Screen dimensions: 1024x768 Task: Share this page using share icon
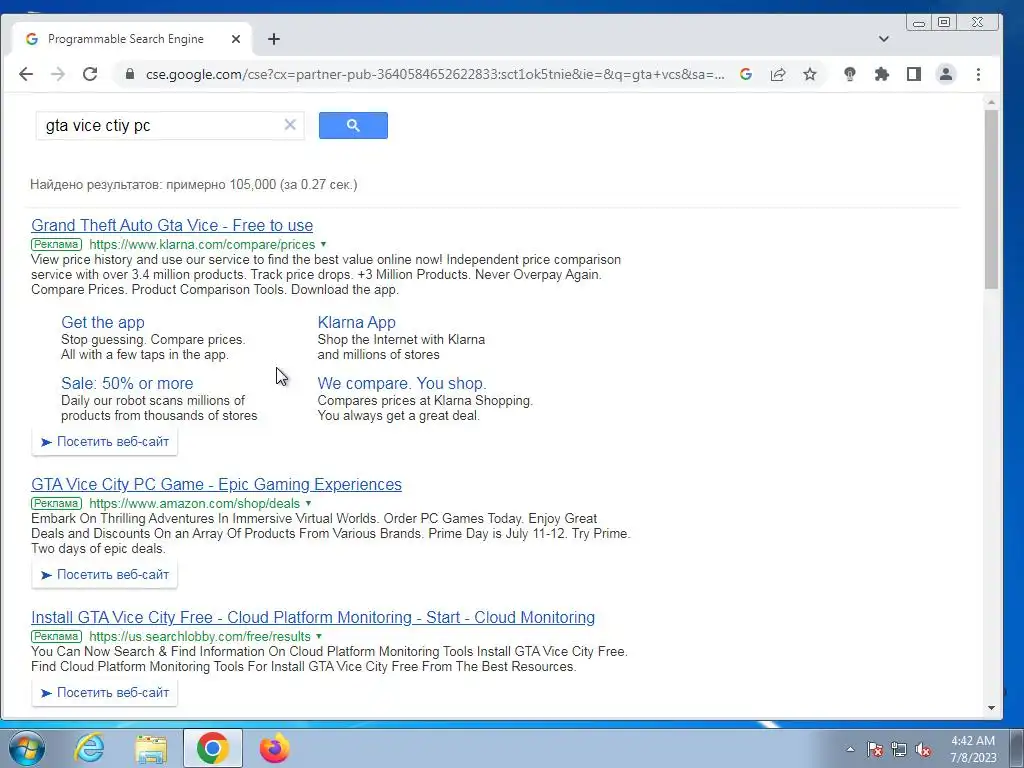[x=778, y=74]
